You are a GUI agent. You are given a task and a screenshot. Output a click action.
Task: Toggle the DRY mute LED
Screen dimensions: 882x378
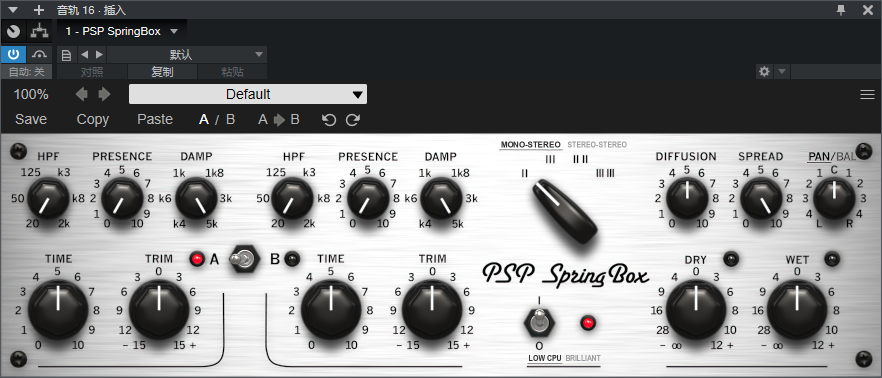(730, 259)
